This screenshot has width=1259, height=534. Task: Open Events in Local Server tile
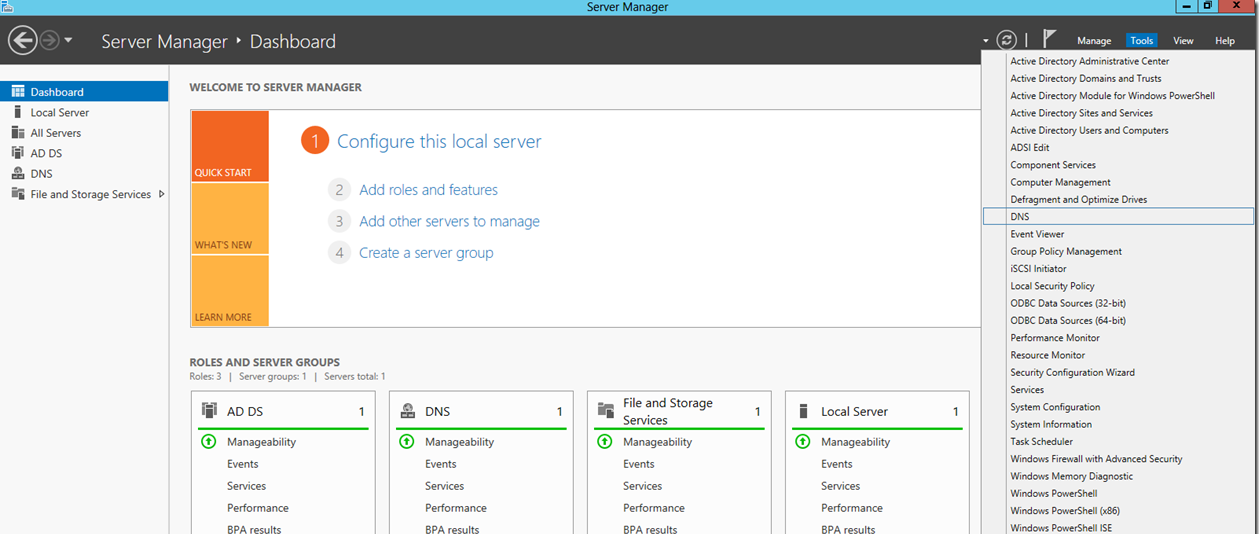click(x=837, y=464)
